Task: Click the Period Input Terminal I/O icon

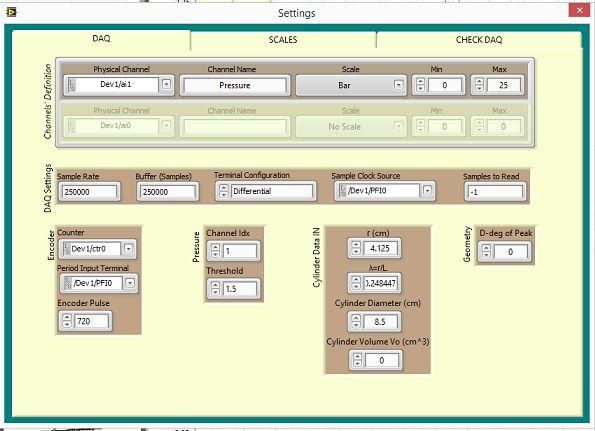Action: (68, 283)
